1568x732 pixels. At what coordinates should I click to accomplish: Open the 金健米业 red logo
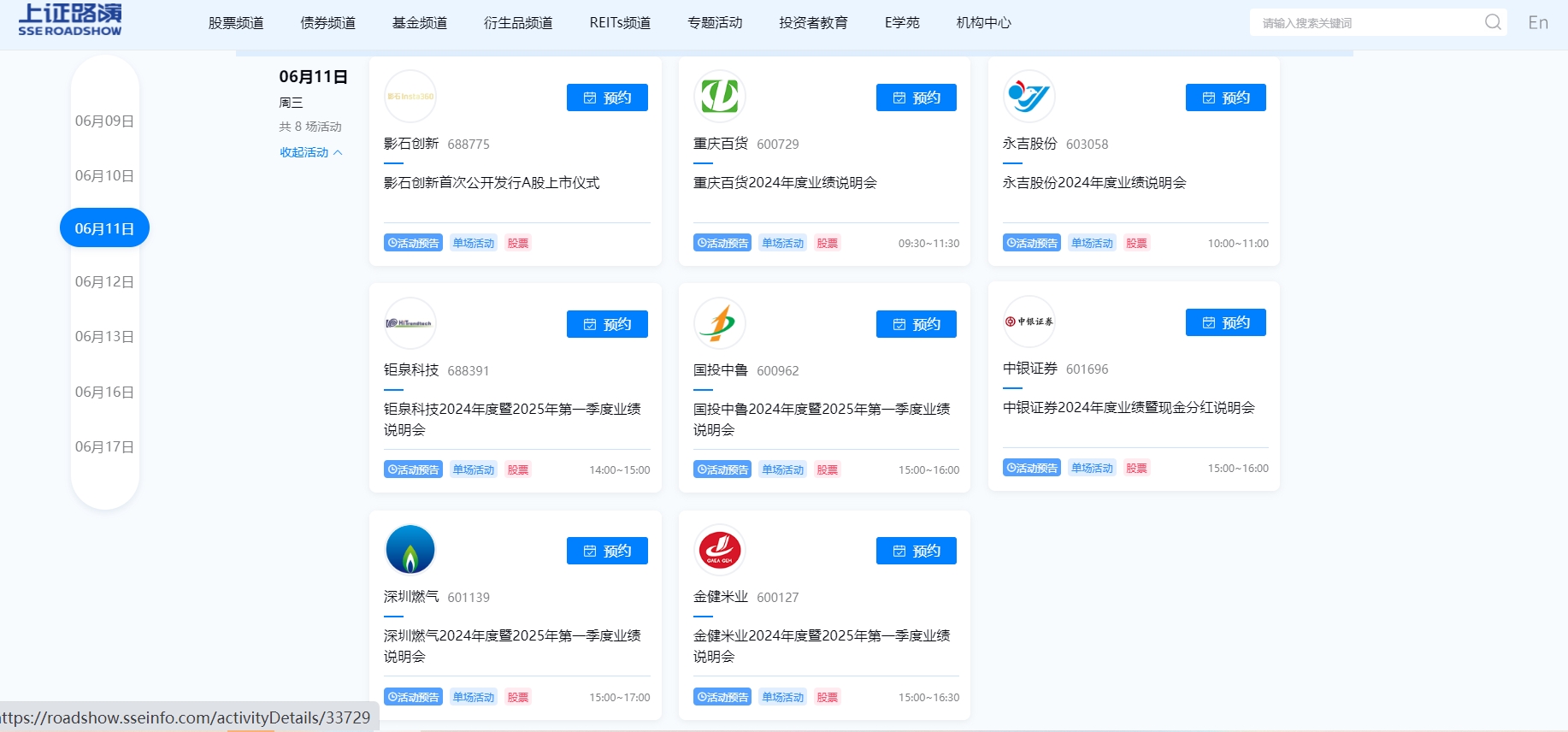tap(720, 549)
